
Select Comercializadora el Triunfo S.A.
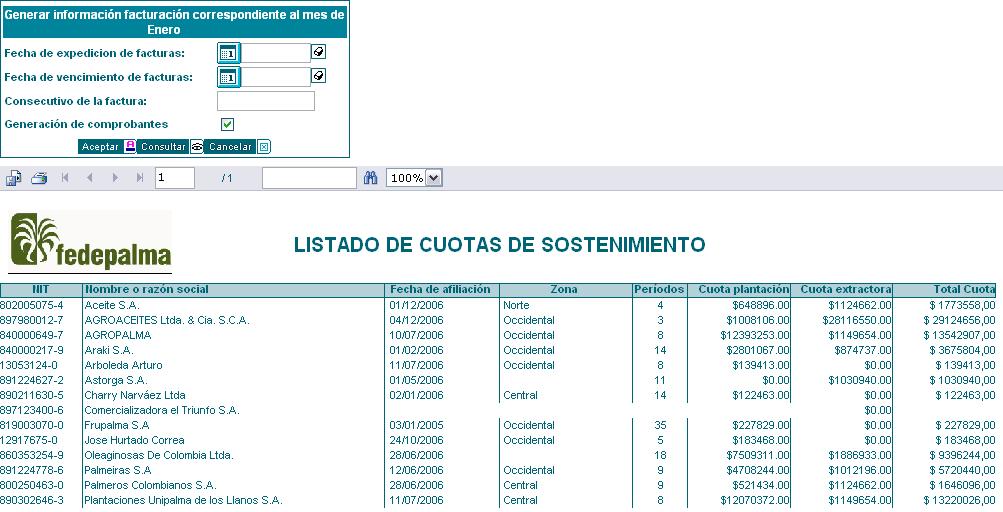(162, 410)
